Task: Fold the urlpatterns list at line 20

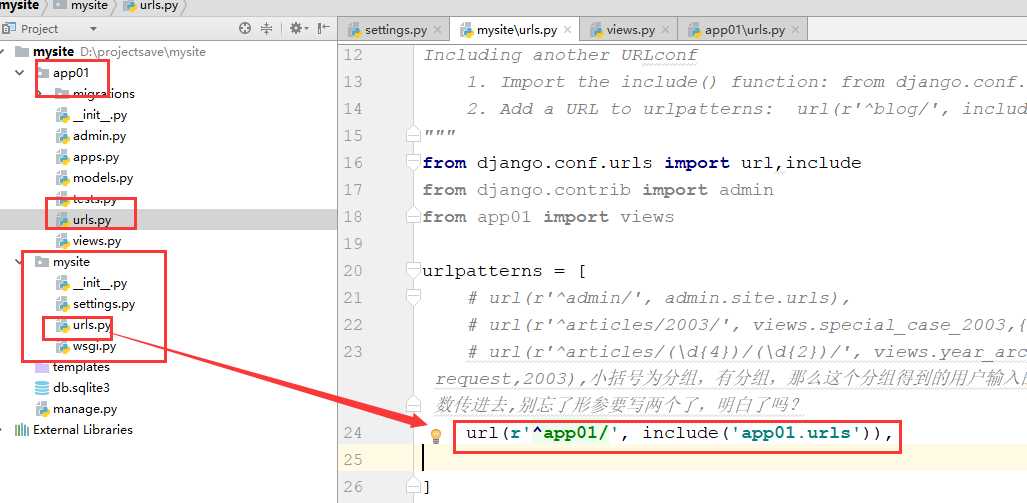Action: 413,270
